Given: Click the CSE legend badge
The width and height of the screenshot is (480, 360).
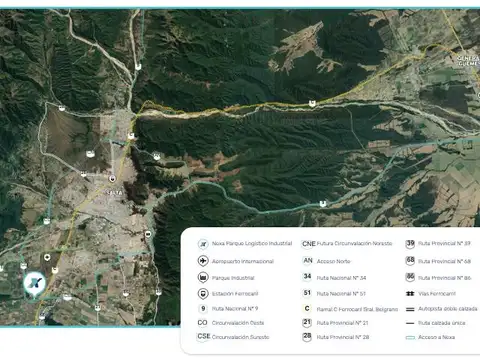Looking at the screenshot, I should click(204, 336).
